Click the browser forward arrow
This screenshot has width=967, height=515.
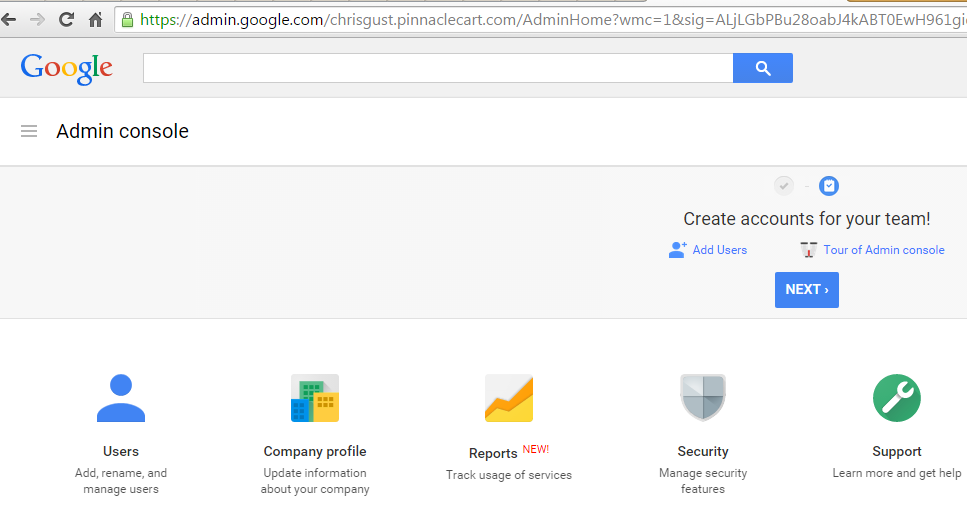tap(38, 20)
